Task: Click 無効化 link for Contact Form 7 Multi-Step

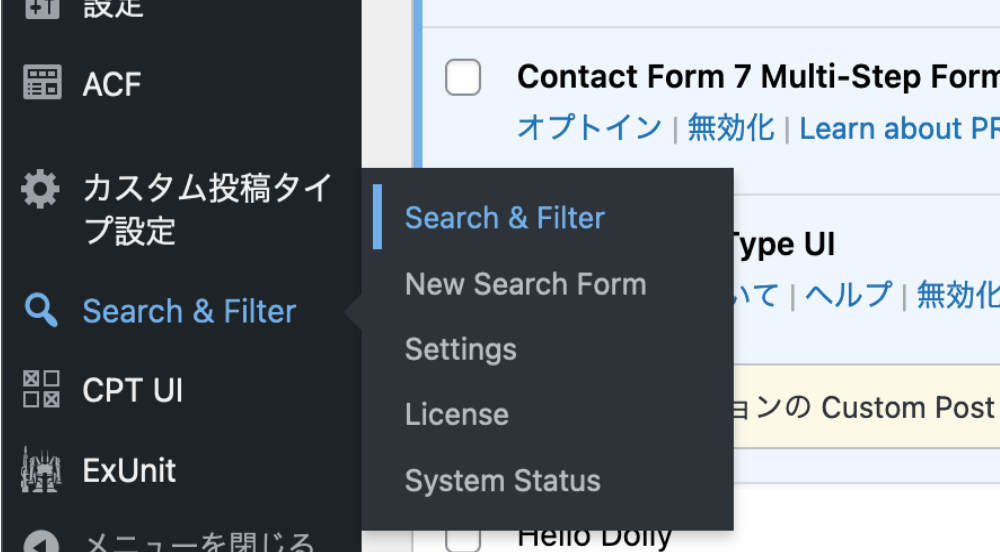Action: [730, 128]
